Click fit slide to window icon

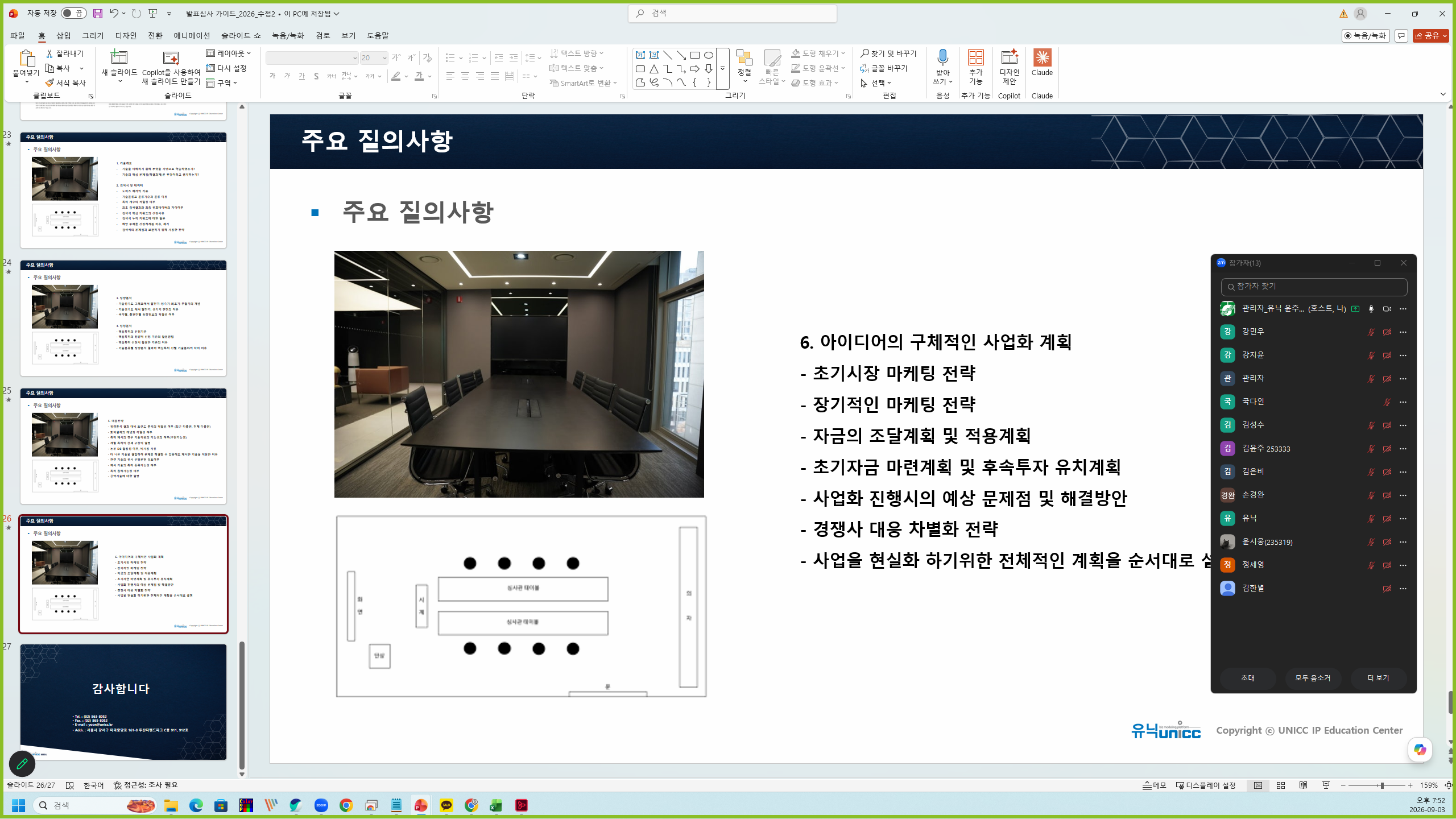pyautogui.click(x=1449, y=785)
